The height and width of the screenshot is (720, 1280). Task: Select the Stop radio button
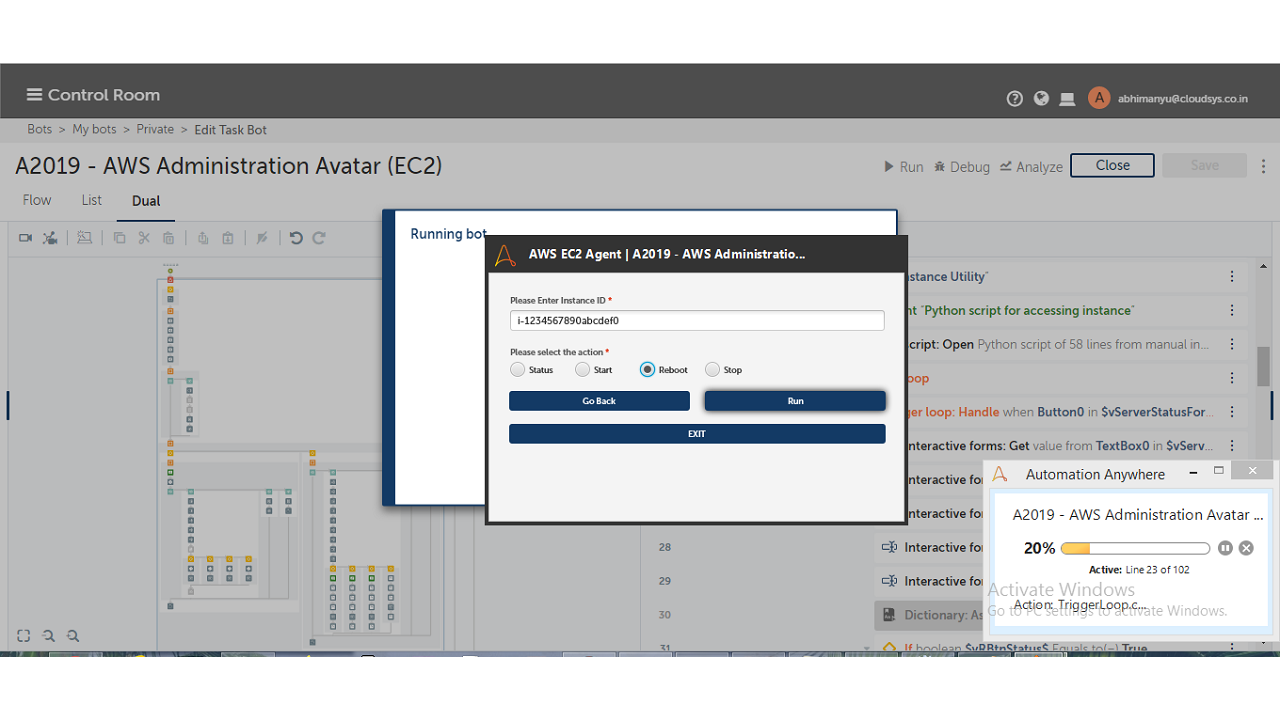712,370
